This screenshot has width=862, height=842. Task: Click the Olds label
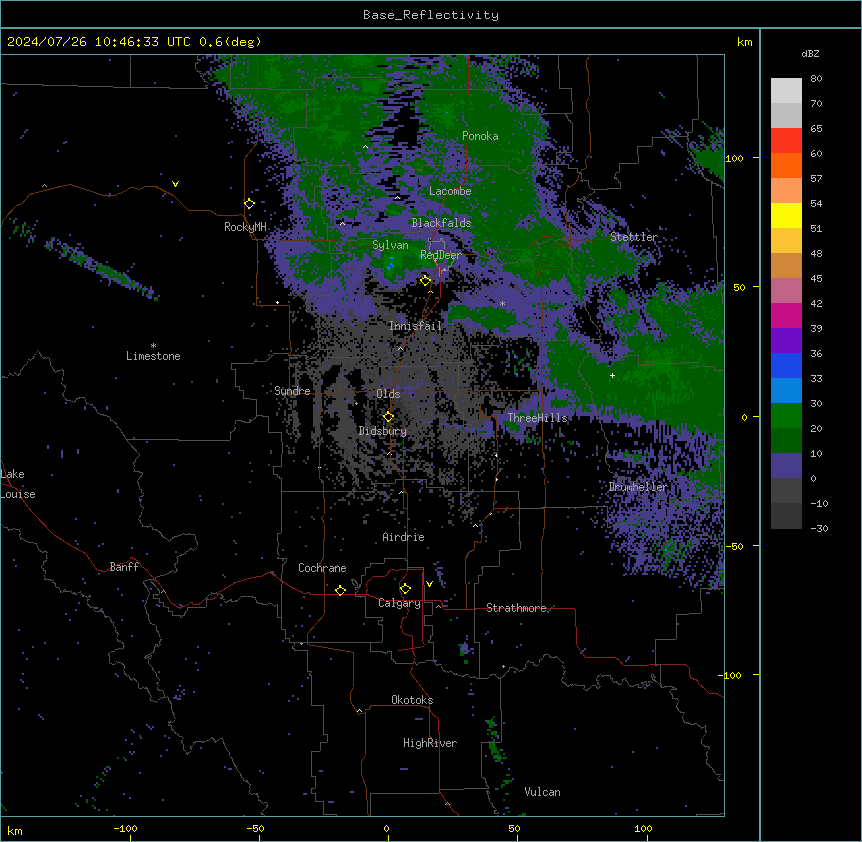click(388, 394)
